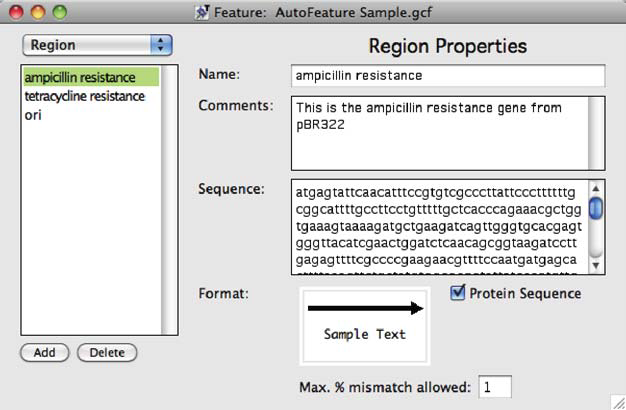Click the Sequence scrollbar up arrow

coord(596,188)
